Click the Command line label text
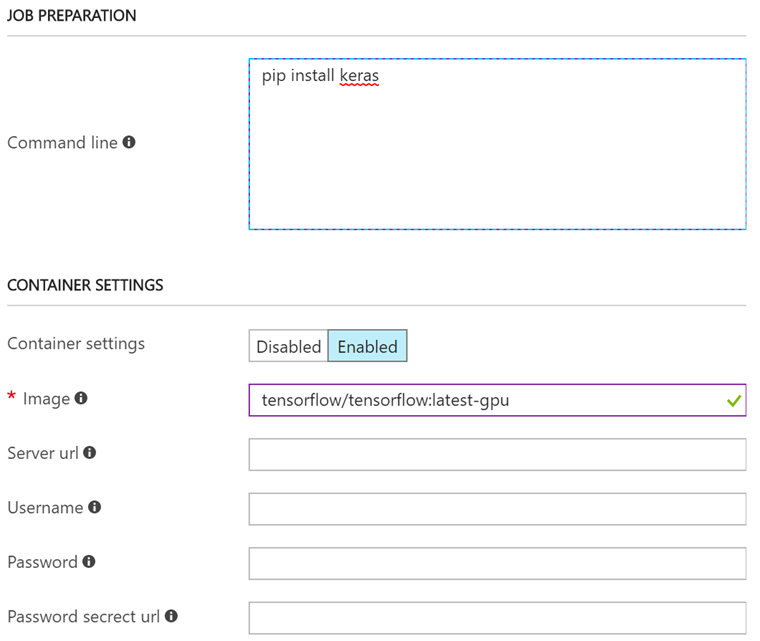This screenshot has height=641, width=760. click(x=62, y=143)
